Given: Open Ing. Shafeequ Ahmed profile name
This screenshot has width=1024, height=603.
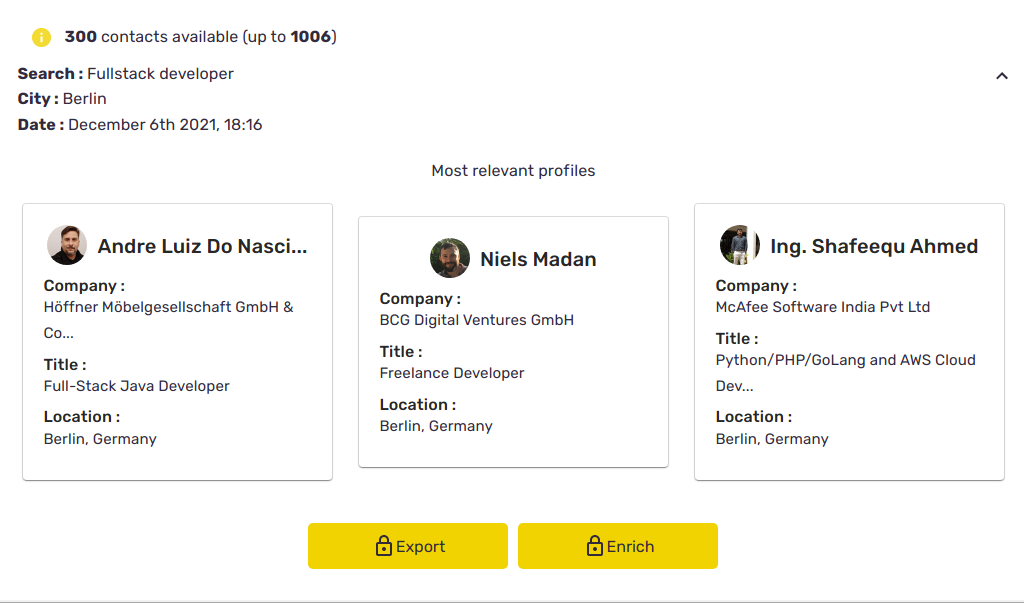Looking at the screenshot, I should coord(873,246).
